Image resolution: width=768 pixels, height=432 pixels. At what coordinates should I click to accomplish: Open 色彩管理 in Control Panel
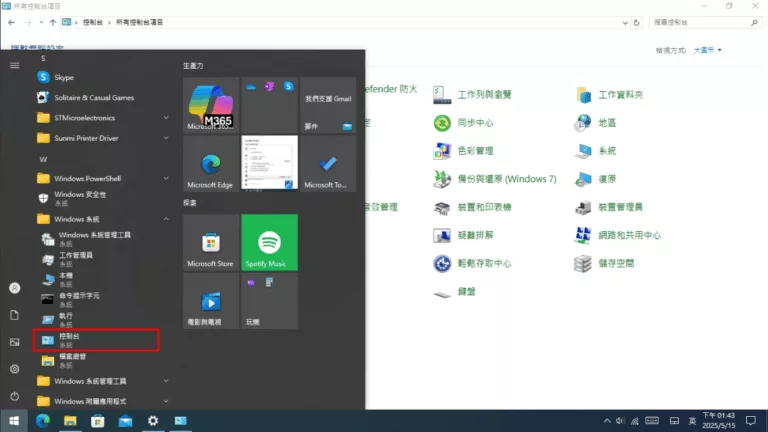475,151
